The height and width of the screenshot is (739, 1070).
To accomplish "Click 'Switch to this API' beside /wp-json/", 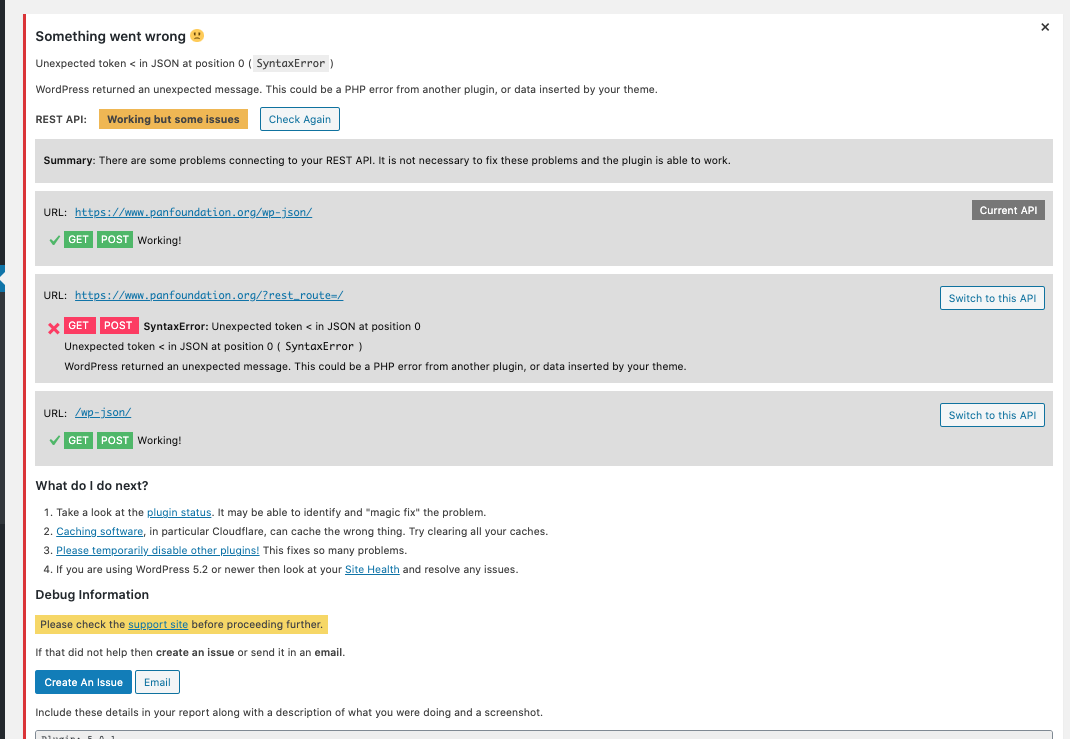I will click(x=991, y=414).
